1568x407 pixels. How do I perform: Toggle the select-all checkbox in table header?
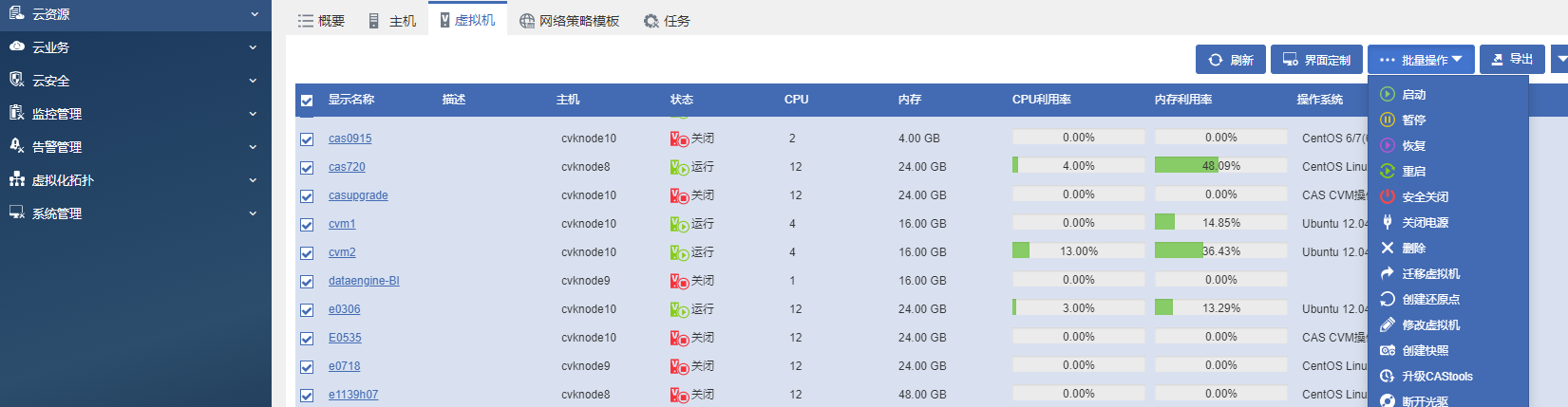pyautogui.click(x=307, y=100)
